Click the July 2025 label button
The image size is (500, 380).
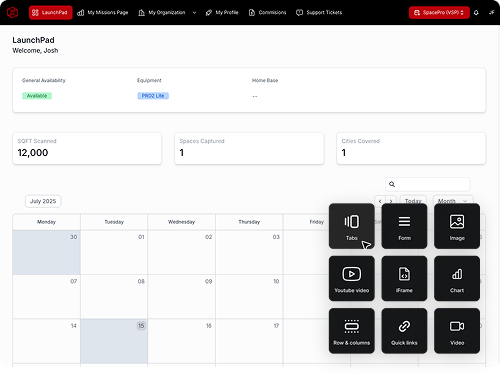click(x=43, y=201)
